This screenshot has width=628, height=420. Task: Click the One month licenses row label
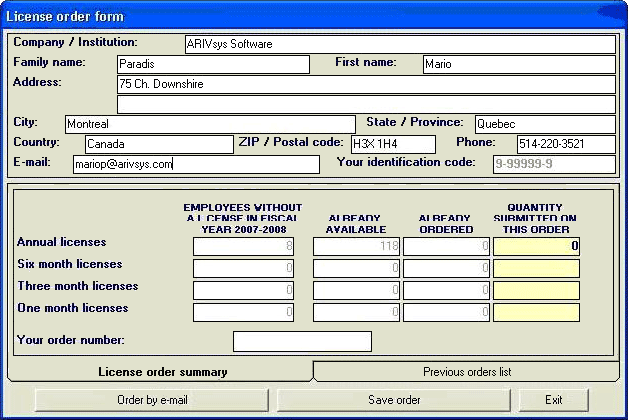72,308
